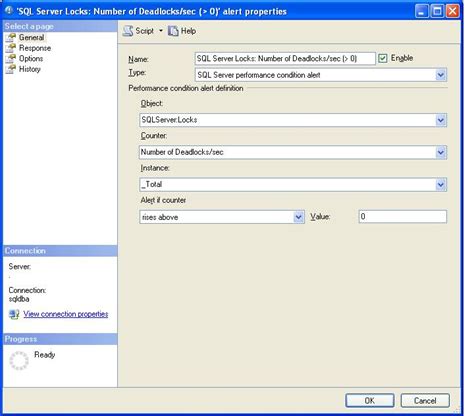This screenshot has width=474, height=416.
Task: Click the OK button
Action: (x=370, y=400)
